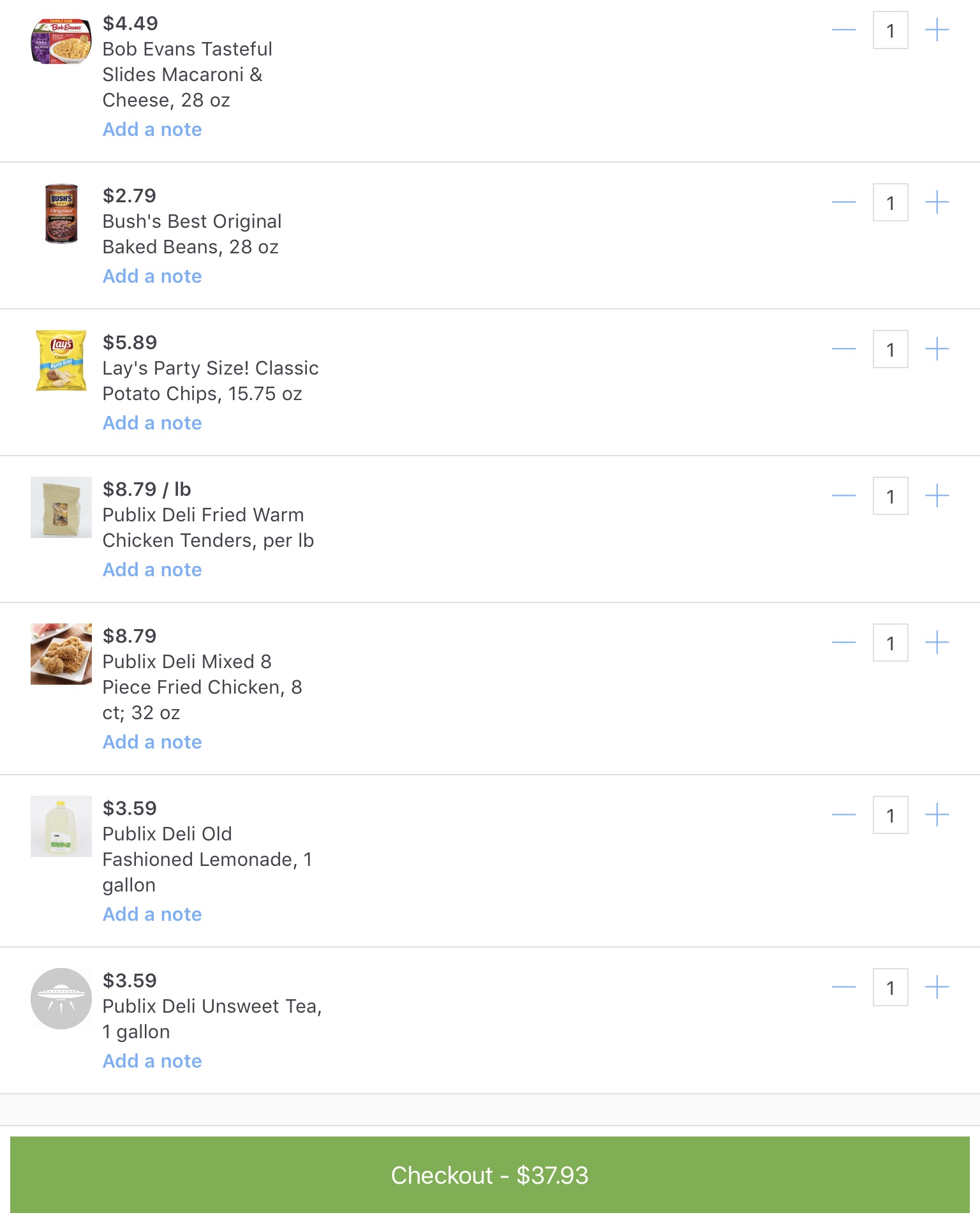Open Bush's Baked Beans can image
This screenshot has width=980, height=1222.
point(61,214)
